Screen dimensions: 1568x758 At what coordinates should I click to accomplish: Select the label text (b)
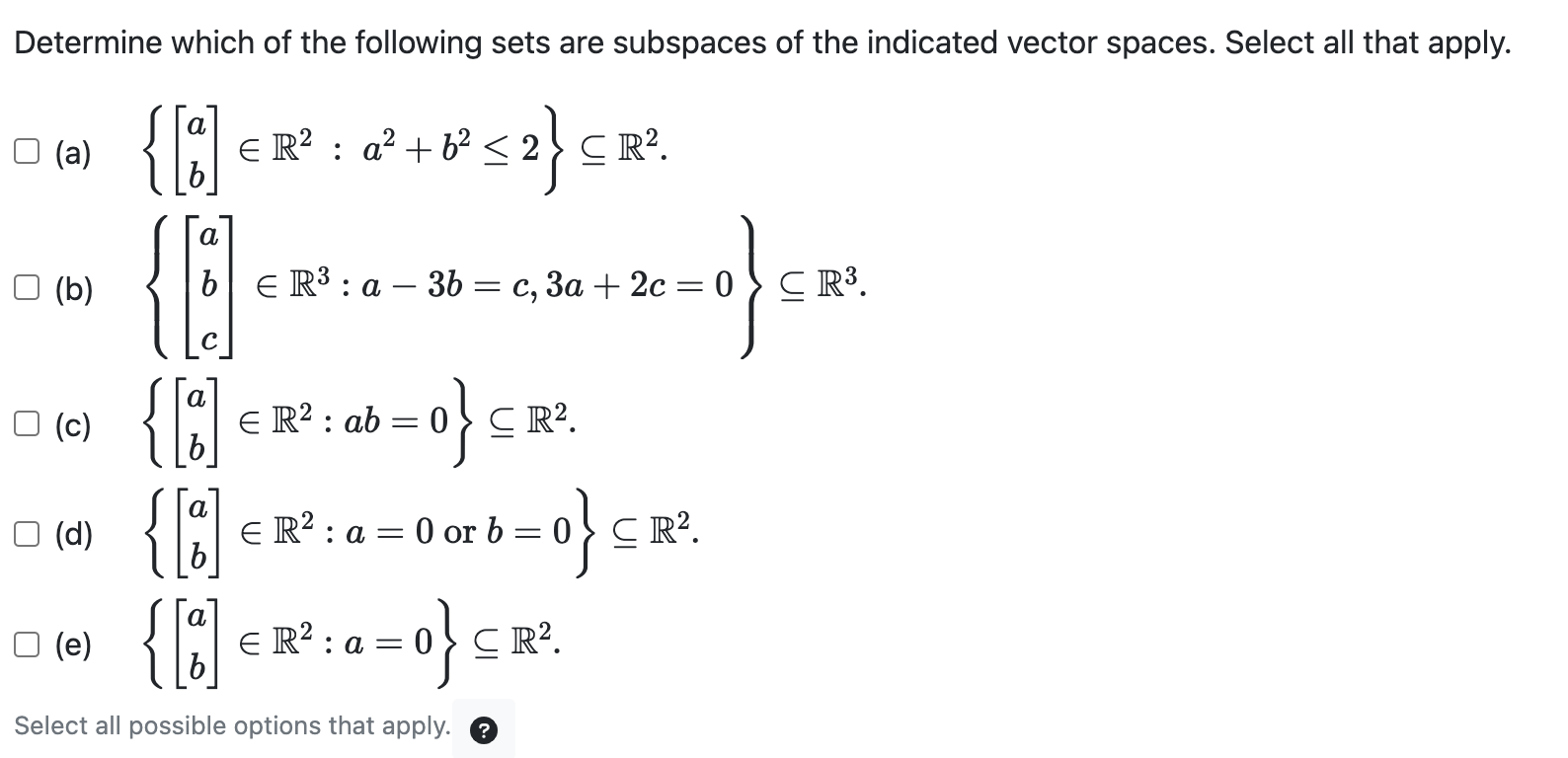pos(72,289)
